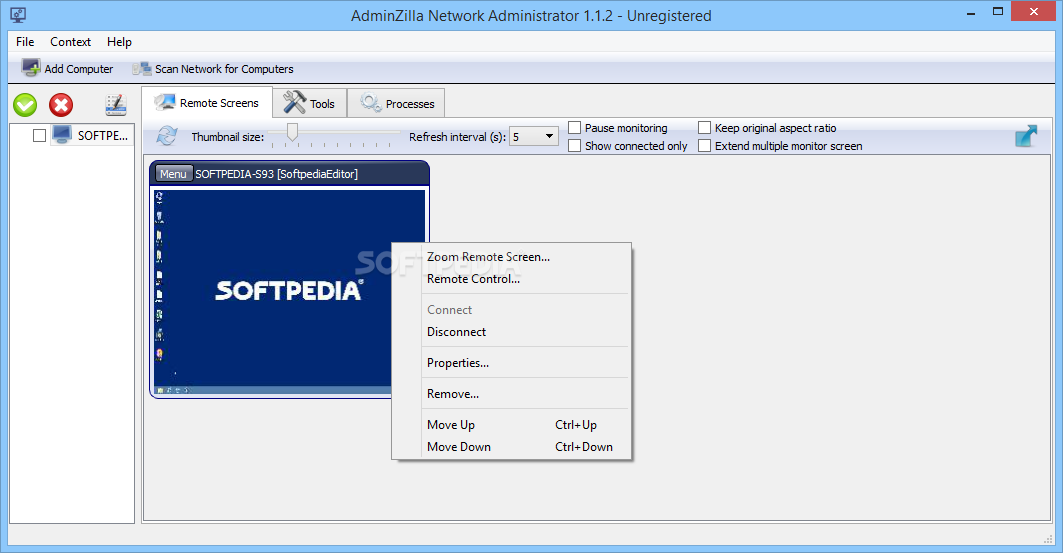Choose Move Up menu entry

(513, 425)
